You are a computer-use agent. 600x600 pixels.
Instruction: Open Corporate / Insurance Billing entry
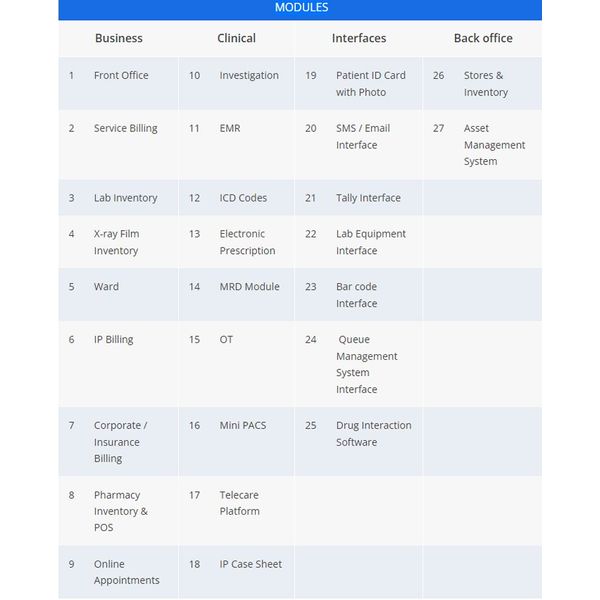click(x=120, y=442)
